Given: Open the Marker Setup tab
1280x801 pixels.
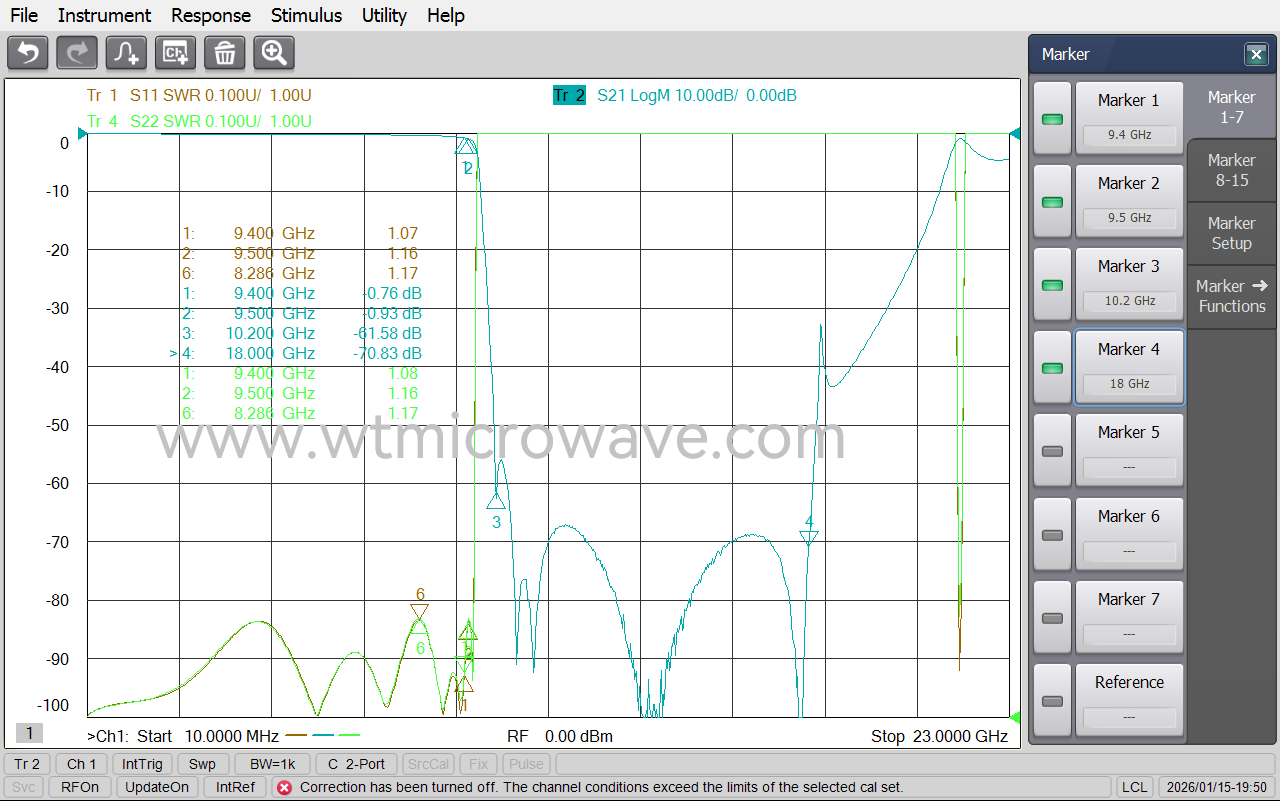Looking at the screenshot, I should click(x=1231, y=233).
